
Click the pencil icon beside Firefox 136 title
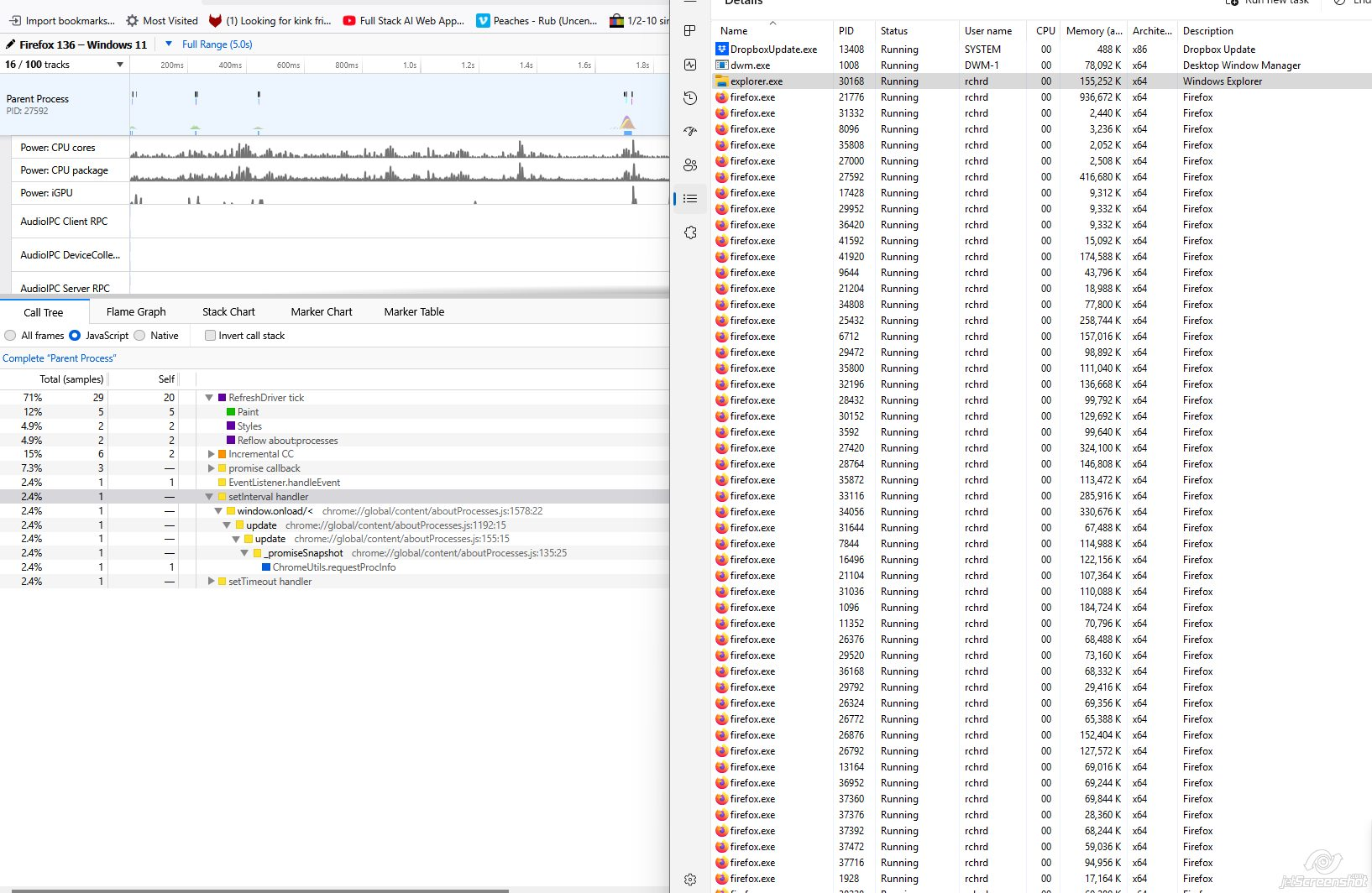coord(10,44)
